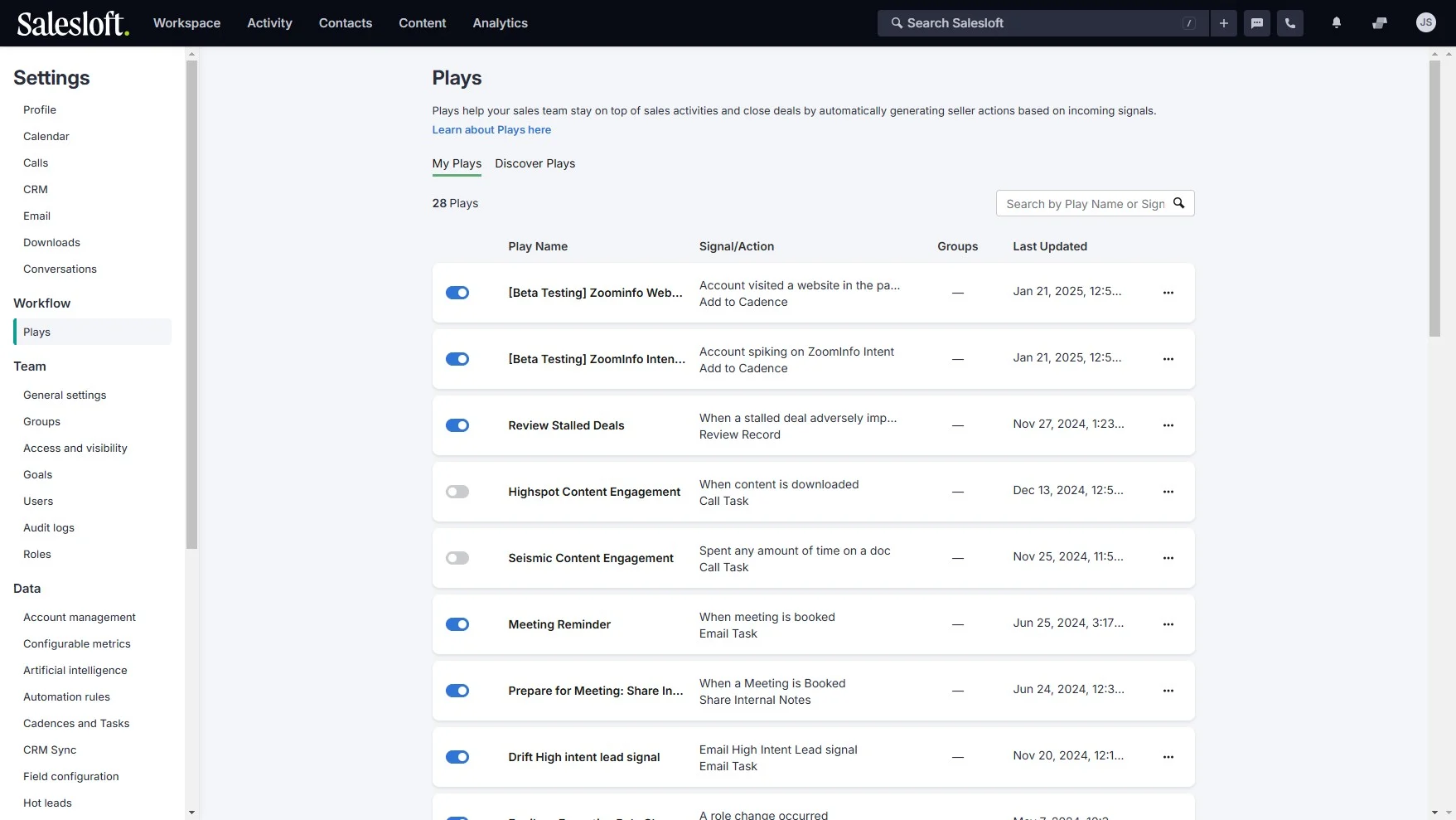Open more options for Zoominfo Web play

(x=1168, y=293)
